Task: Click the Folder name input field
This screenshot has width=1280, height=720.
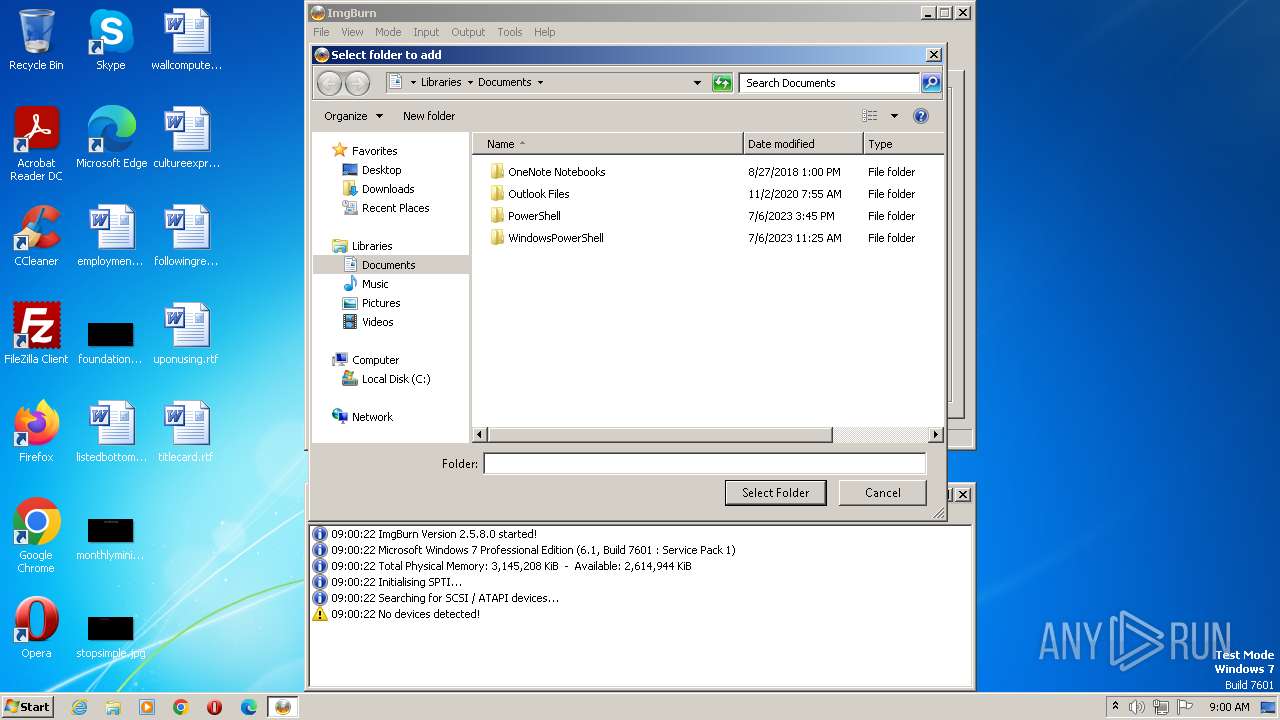Action: tap(705, 464)
